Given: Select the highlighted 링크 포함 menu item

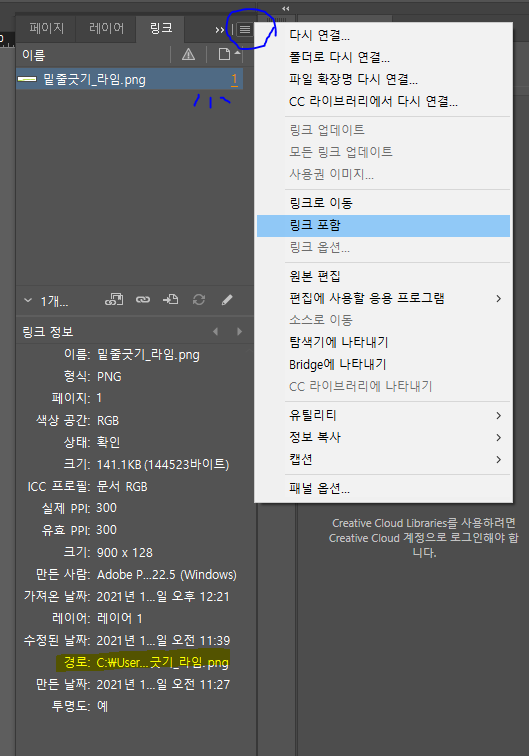Looking at the screenshot, I should tap(383, 226).
